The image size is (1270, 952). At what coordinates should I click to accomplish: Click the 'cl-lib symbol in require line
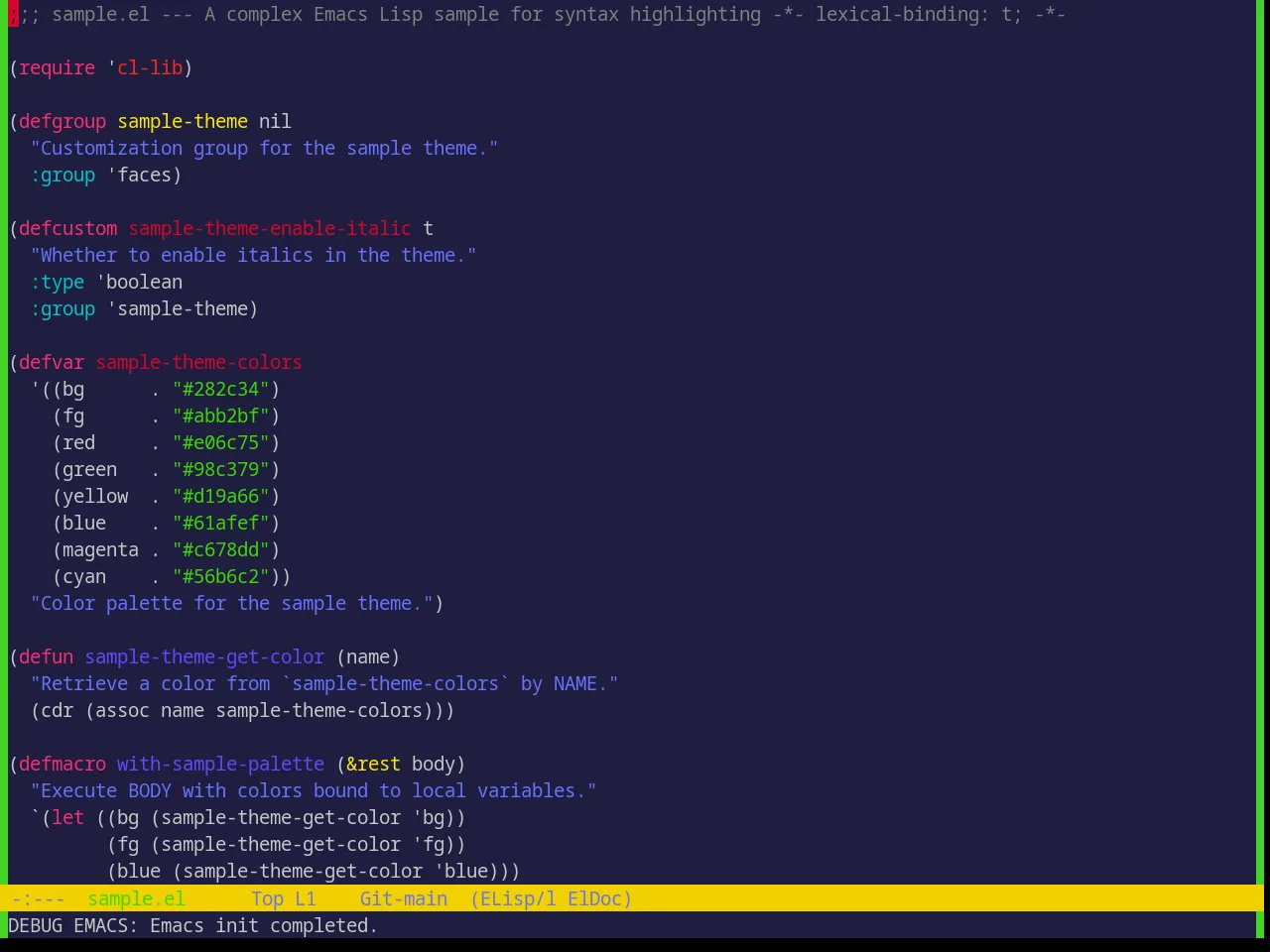[x=145, y=67]
